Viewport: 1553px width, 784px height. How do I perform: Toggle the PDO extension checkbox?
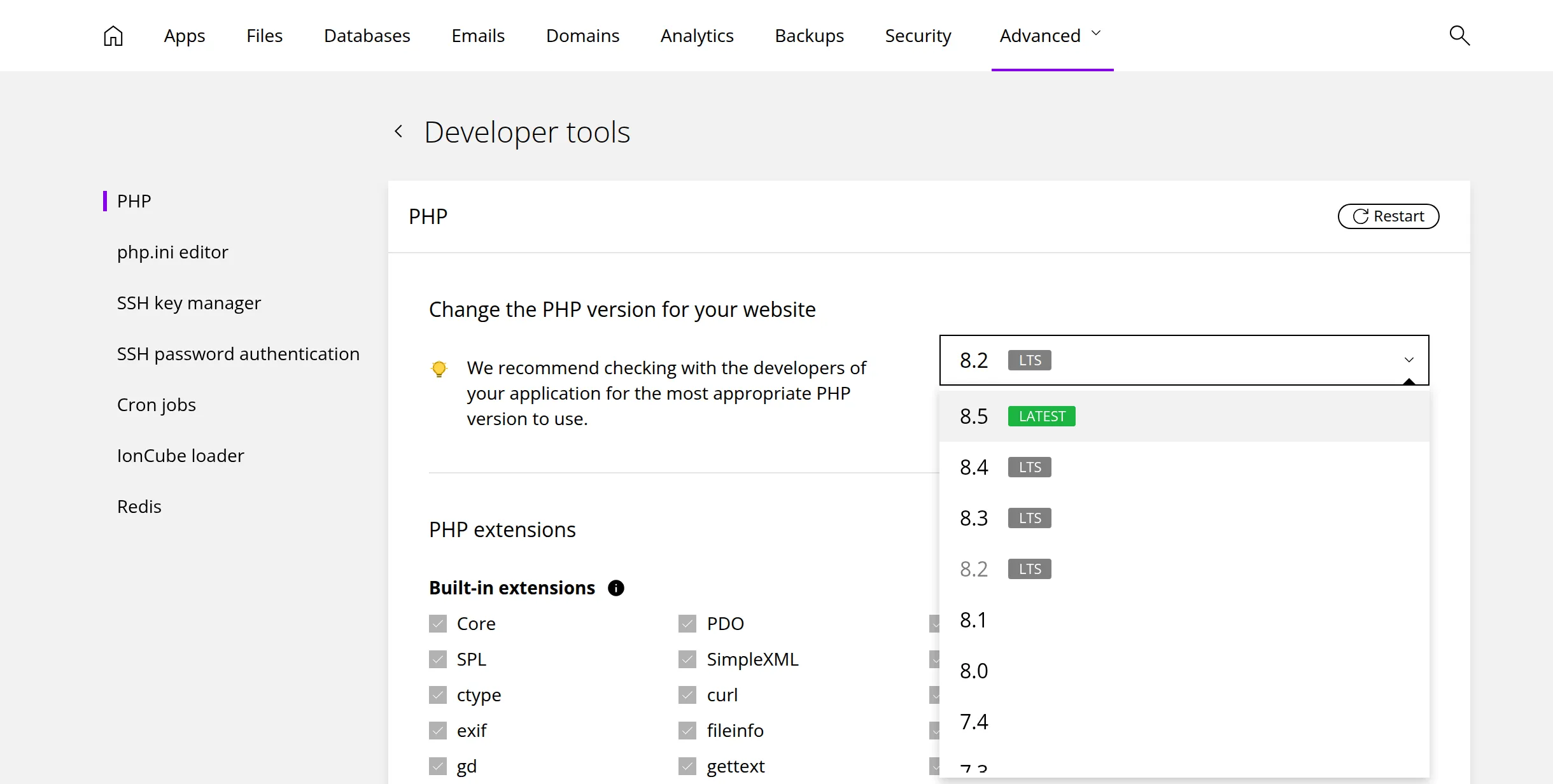[x=687, y=624]
